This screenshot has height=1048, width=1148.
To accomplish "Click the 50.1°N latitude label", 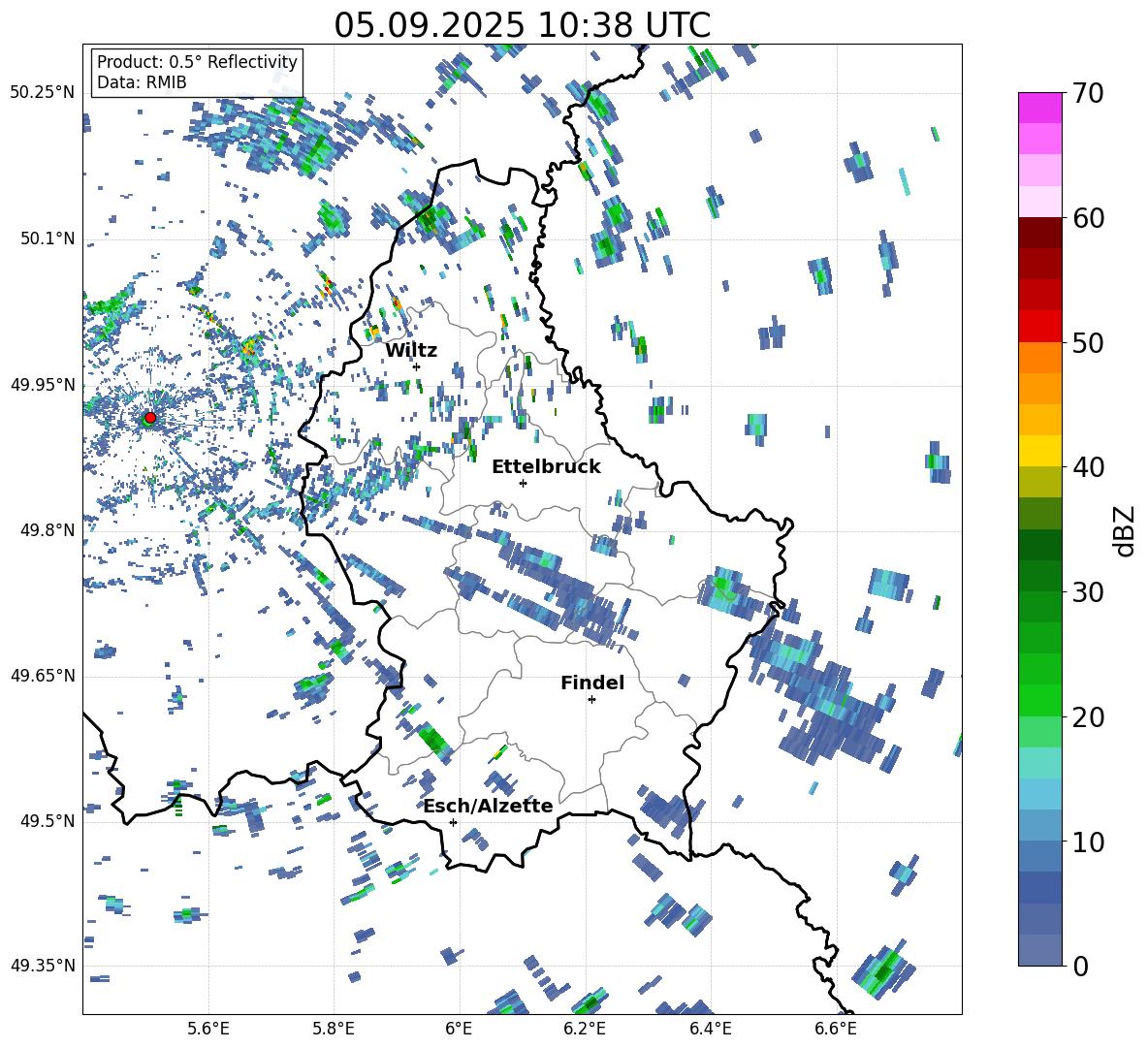I will (48, 238).
